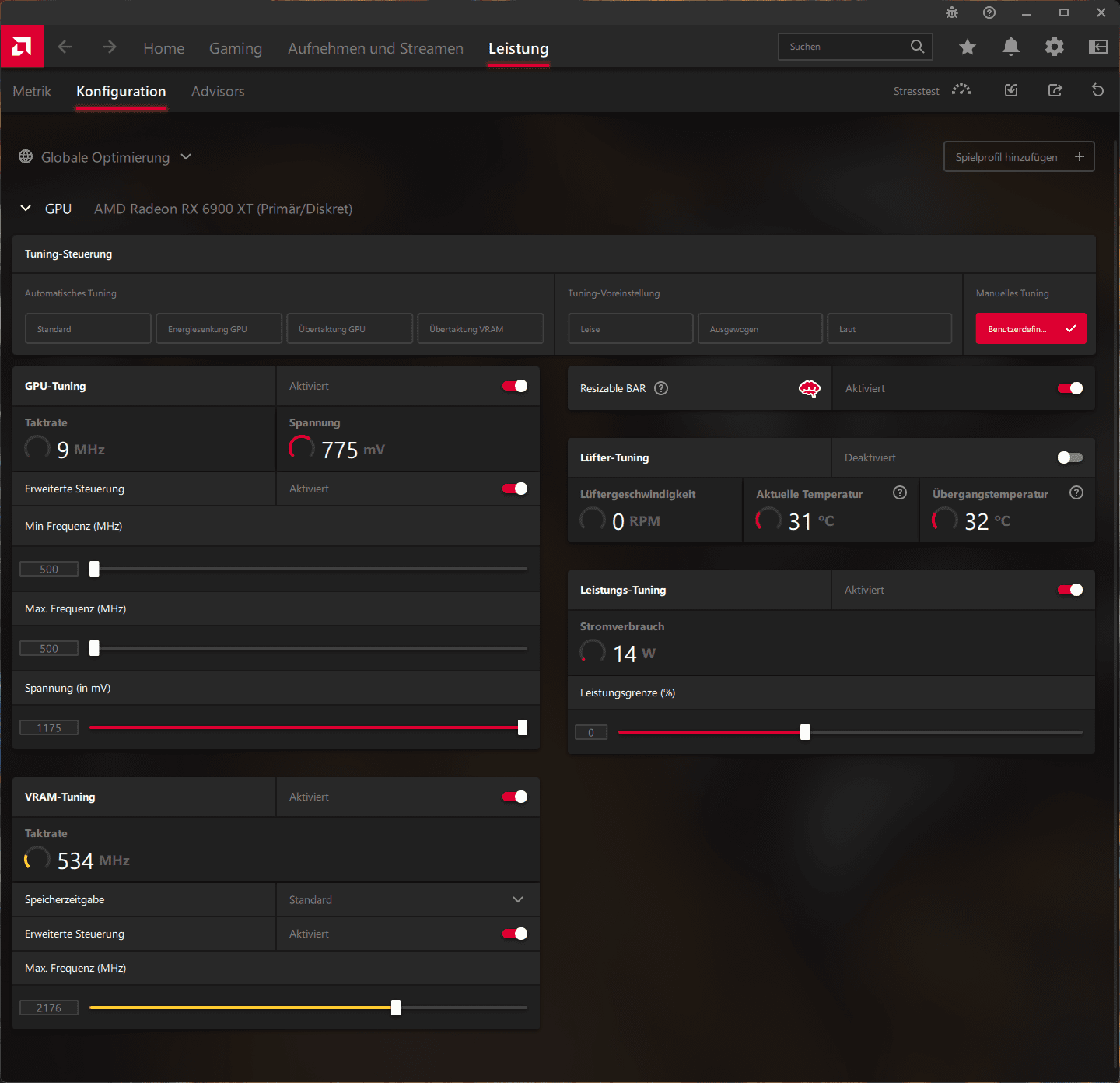Open the help question mark icon in title bar
This screenshot has width=1120, height=1083.
(x=989, y=12)
